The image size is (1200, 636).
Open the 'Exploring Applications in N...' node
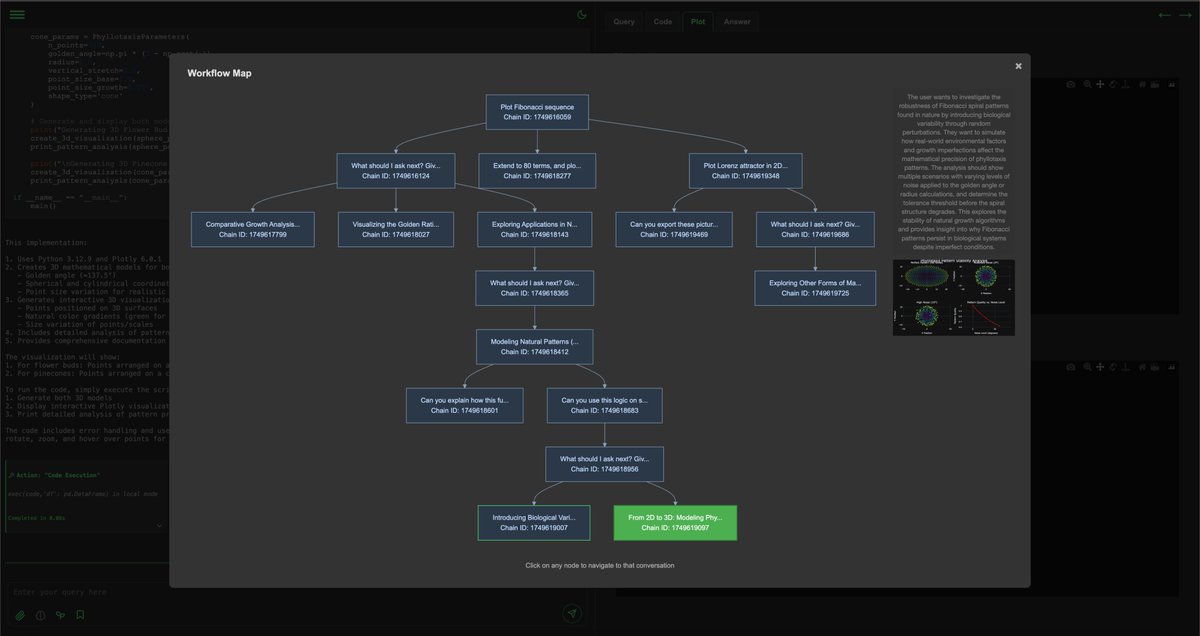tap(535, 230)
